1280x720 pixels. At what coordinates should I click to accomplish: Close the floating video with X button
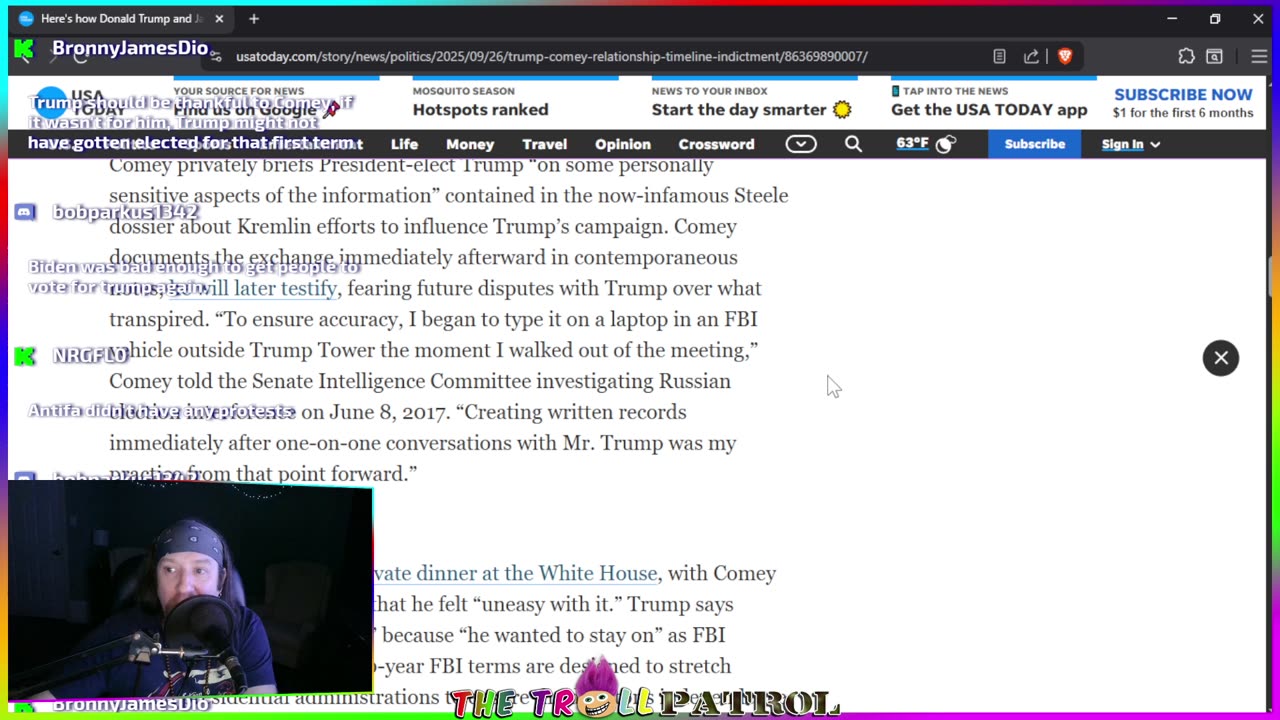click(x=1221, y=358)
